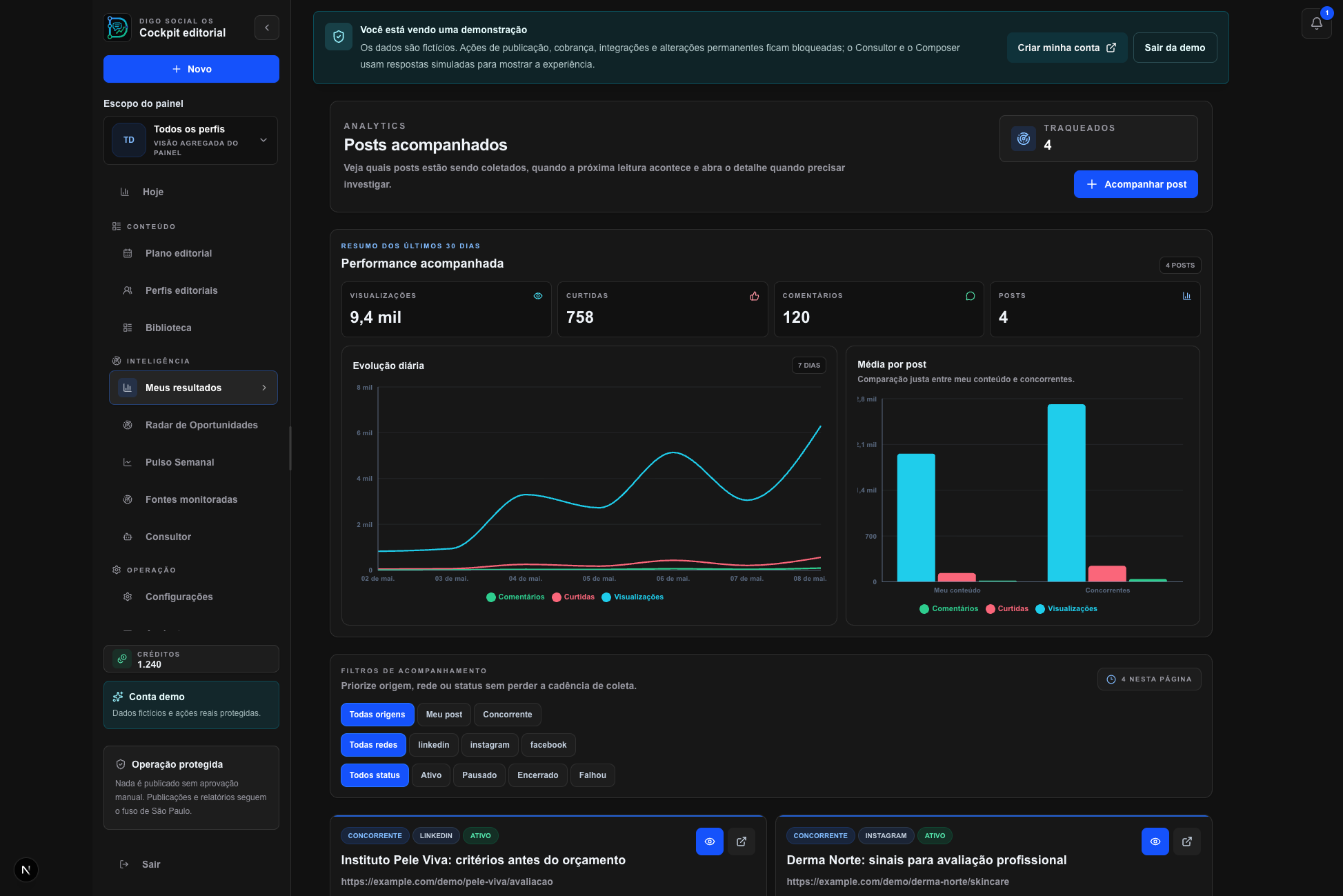Click the Sair logout icon
This screenshot has width=1343, height=896.
124,864
